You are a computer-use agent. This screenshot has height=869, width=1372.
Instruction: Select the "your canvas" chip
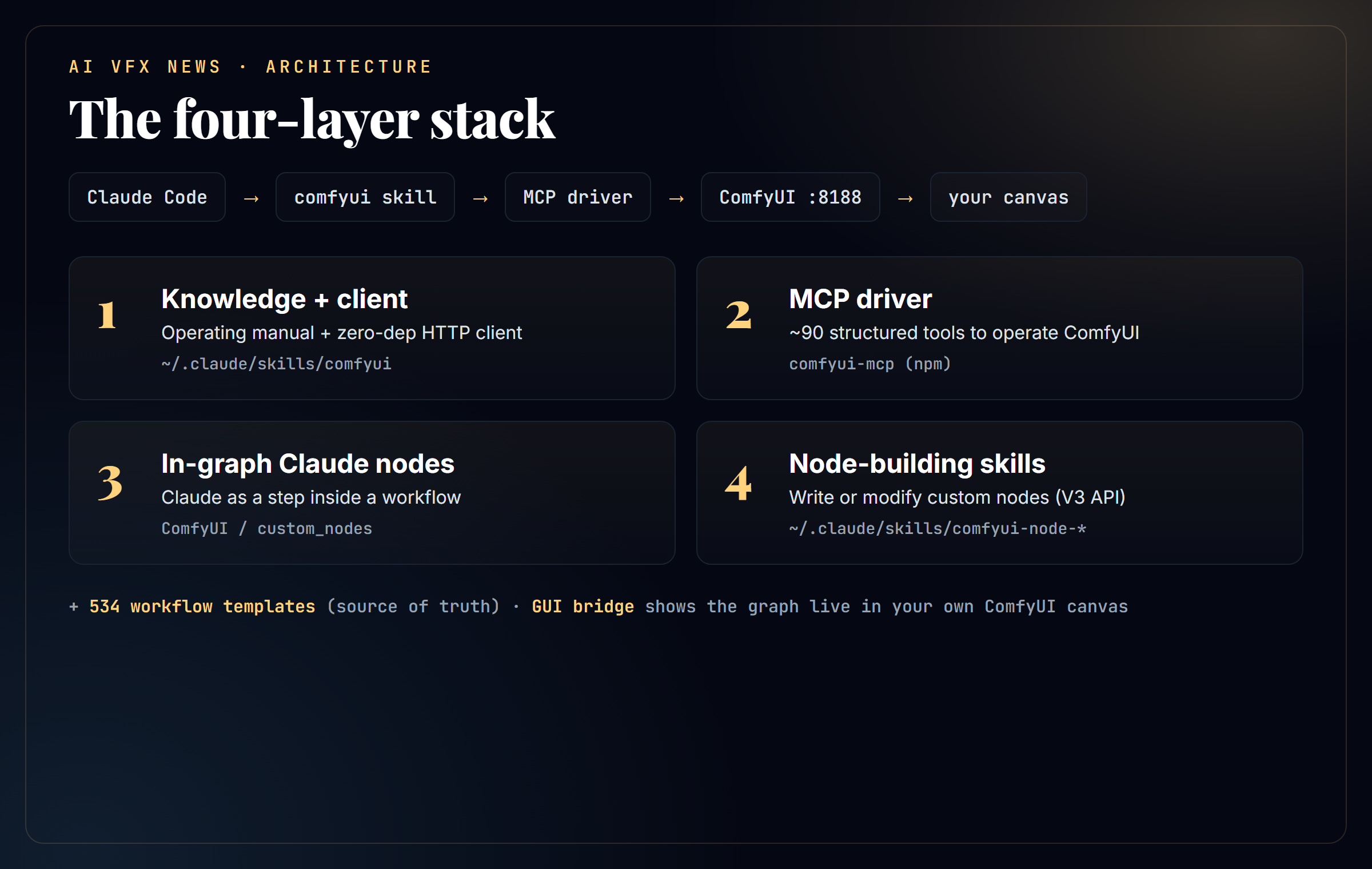click(x=1008, y=197)
